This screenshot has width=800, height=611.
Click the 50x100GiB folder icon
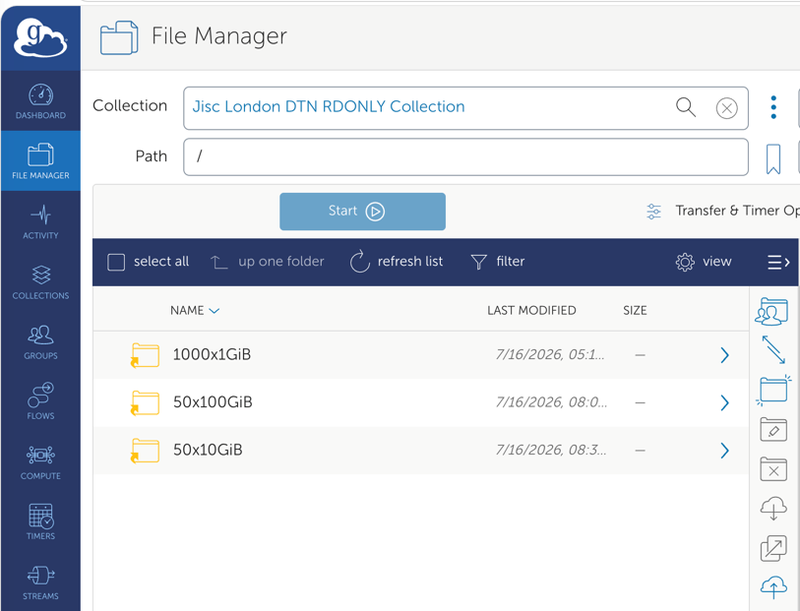[145, 403]
